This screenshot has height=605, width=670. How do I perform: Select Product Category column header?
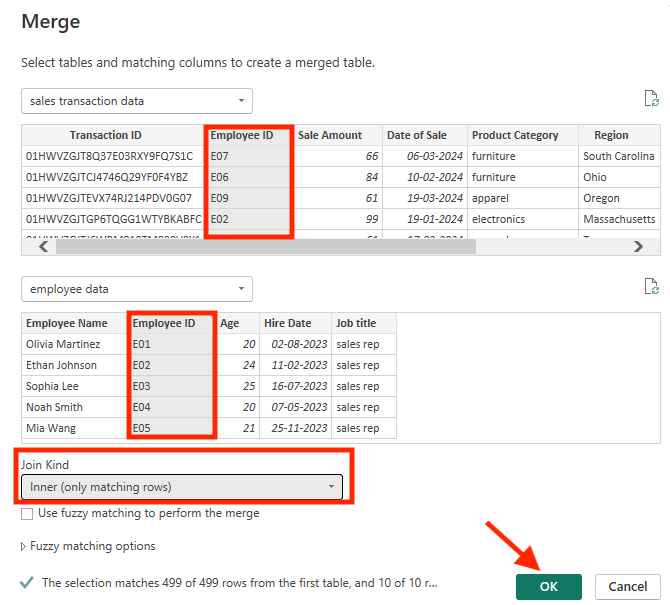[523, 135]
